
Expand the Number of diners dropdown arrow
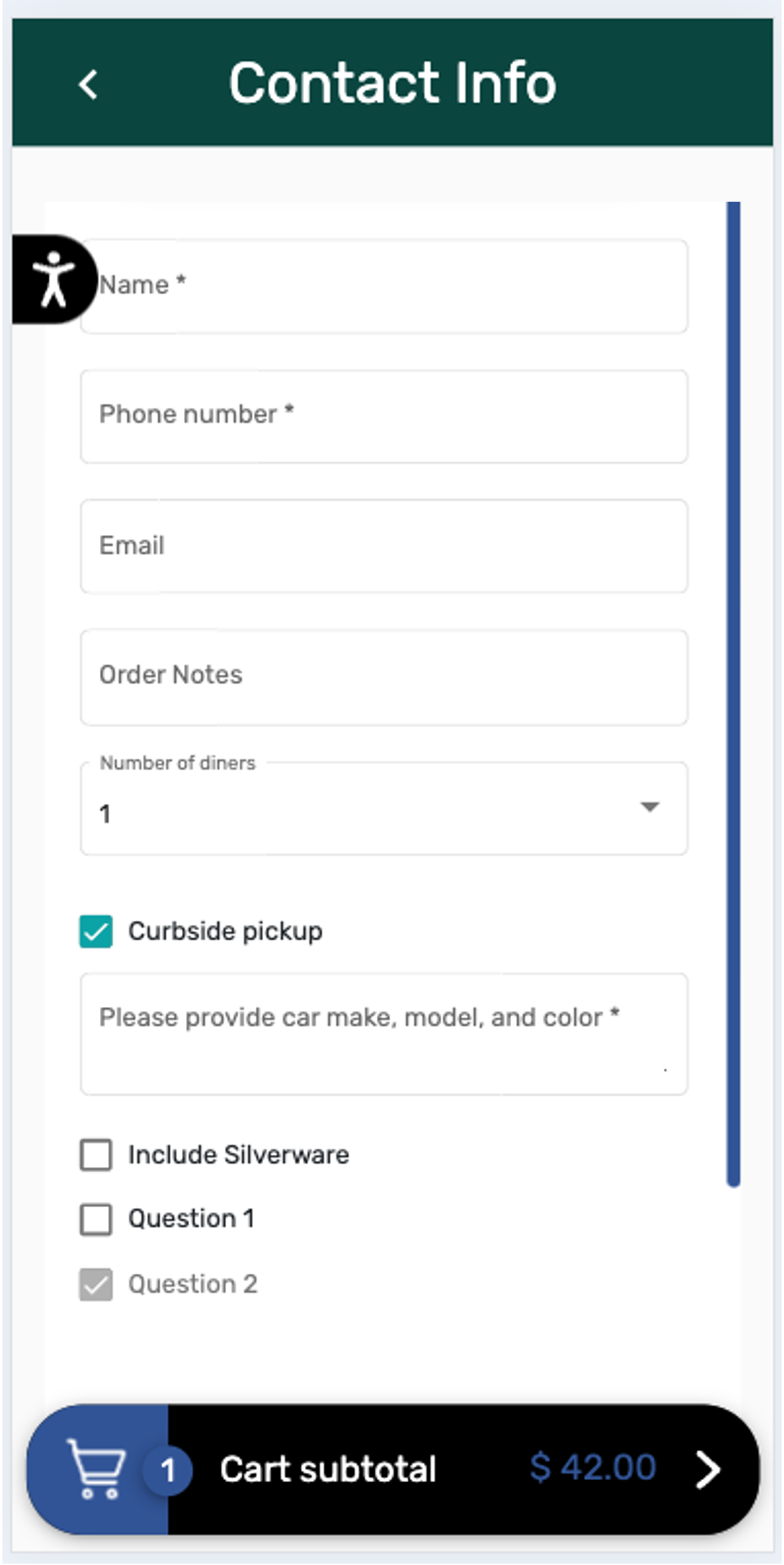pyautogui.click(x=650, y=807)
